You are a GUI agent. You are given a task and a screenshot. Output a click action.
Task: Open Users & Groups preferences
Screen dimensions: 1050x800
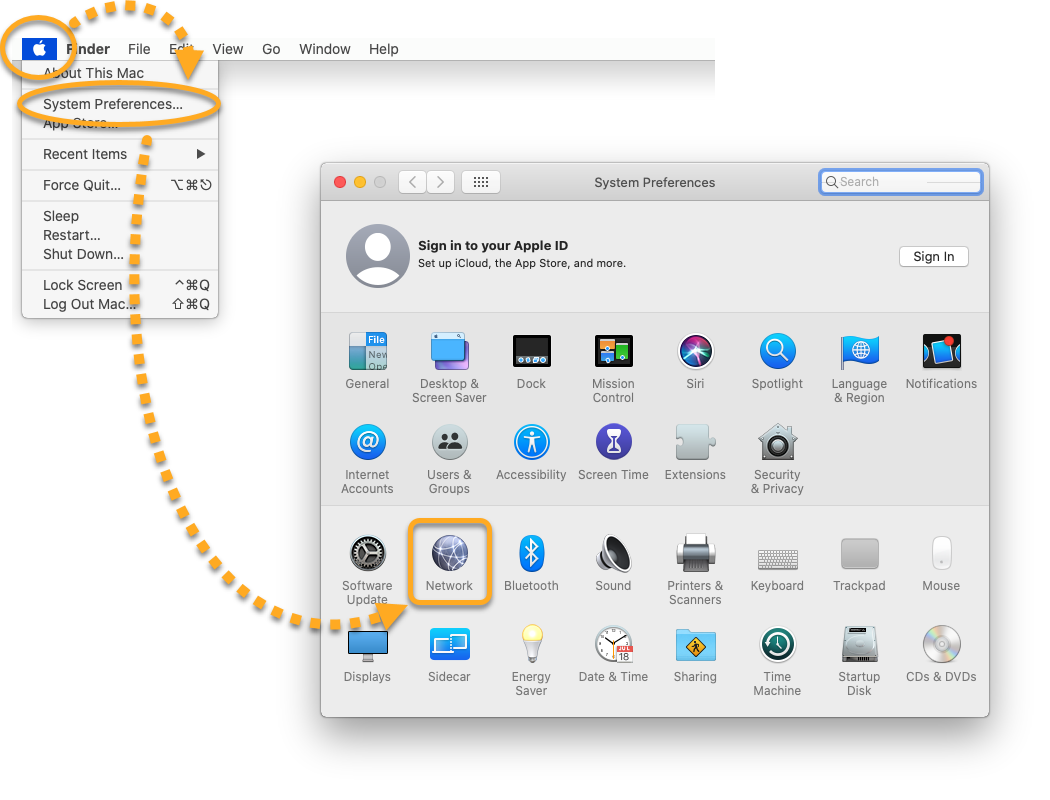pos(449,459)
